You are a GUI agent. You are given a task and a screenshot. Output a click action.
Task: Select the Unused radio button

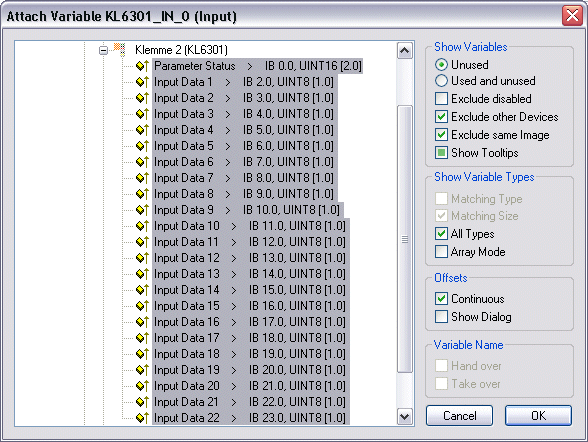click(441, 64)
